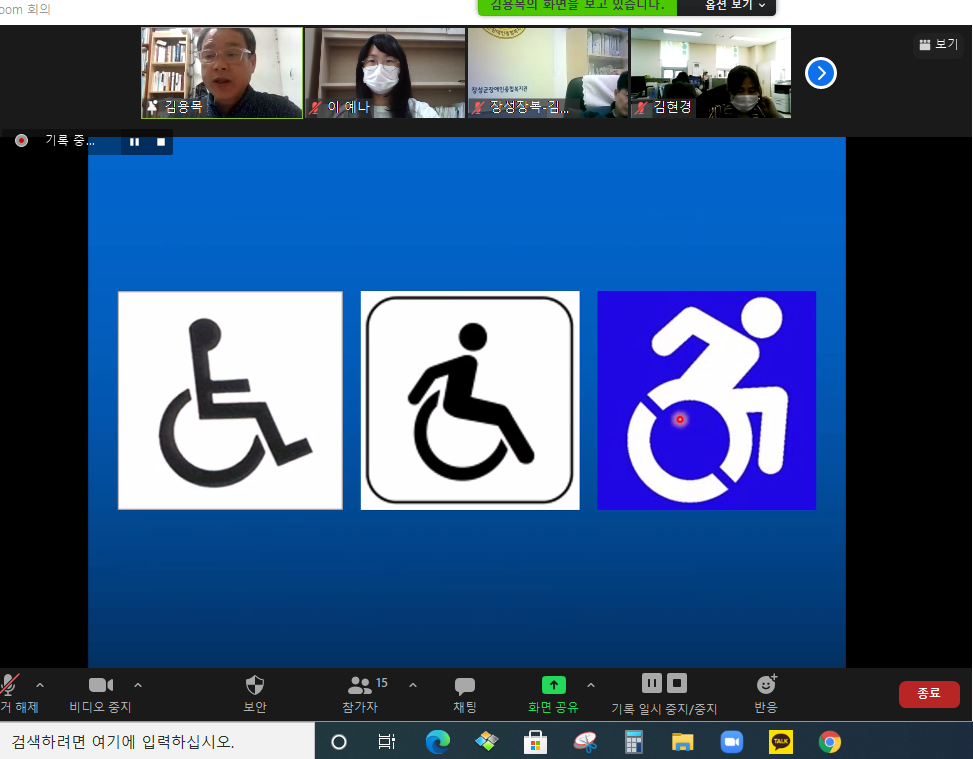The height and width of the screenshot is (759, 973).
Task: Expand video options arrow beside Stop Video
Action: 138,685
